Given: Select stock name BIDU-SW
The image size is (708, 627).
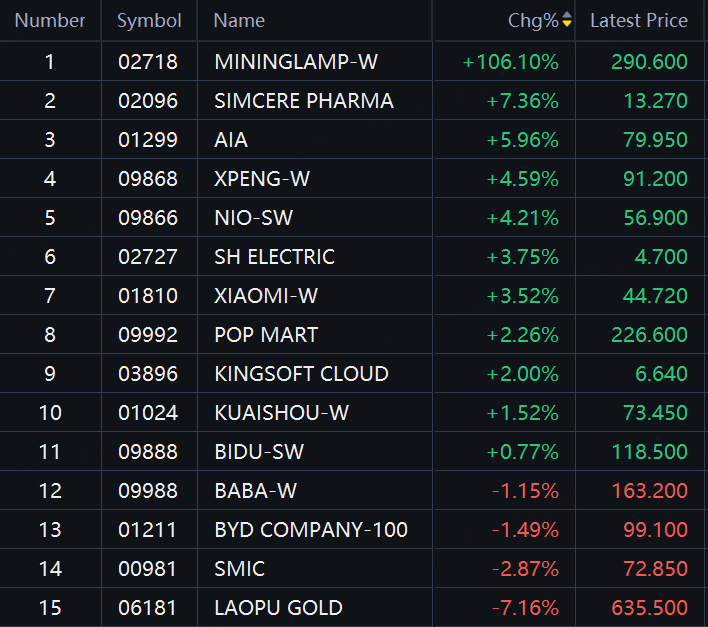Looking at the screenshot, I should (259, 452).
